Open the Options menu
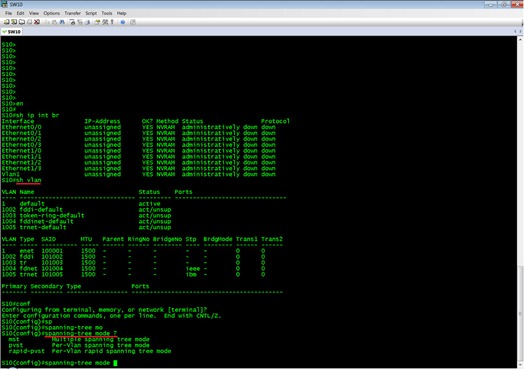This screenshot has width=524, height=369. pos(51,13)
